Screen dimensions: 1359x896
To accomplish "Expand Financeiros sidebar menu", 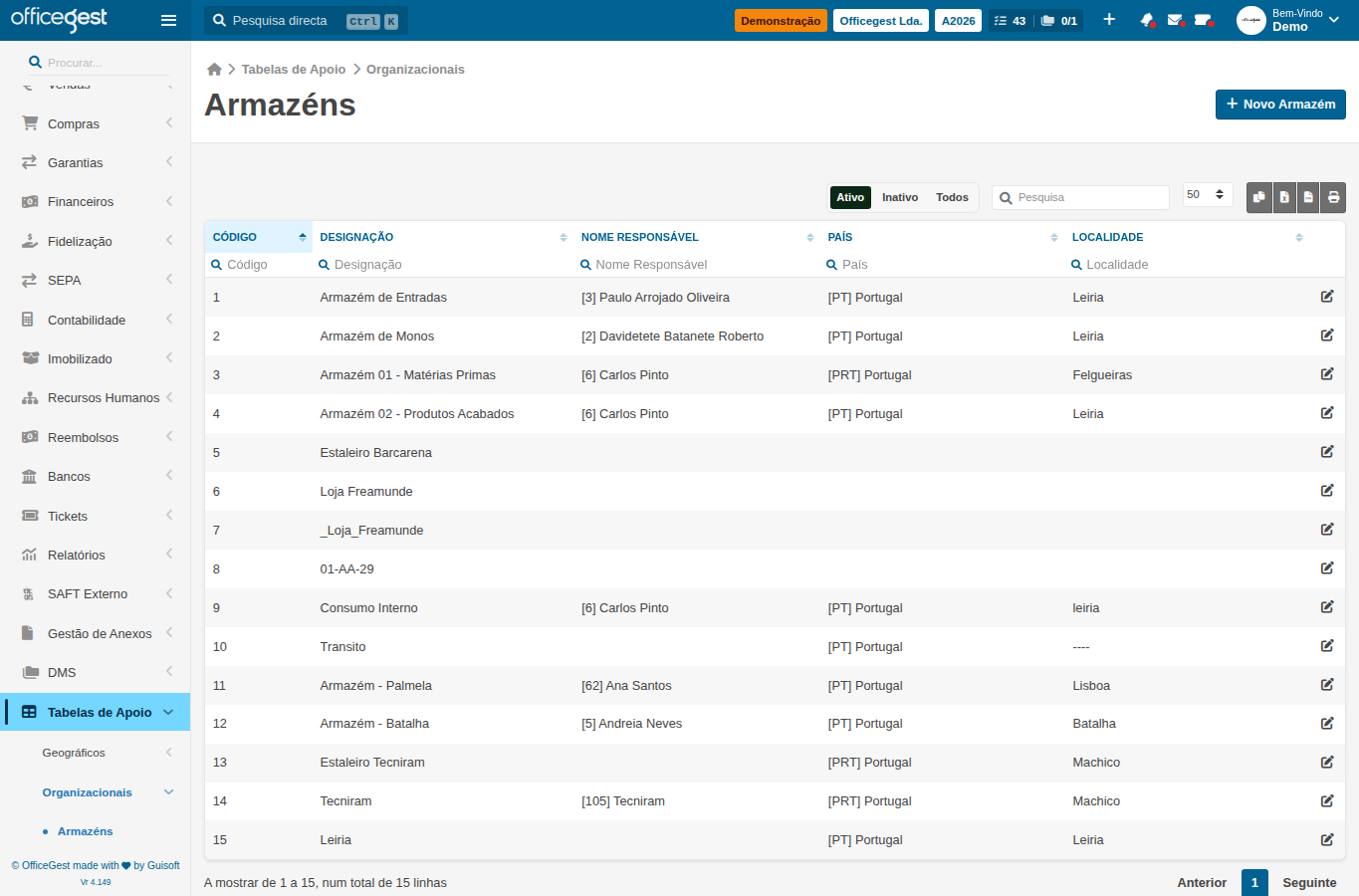I will coord(96,201).
